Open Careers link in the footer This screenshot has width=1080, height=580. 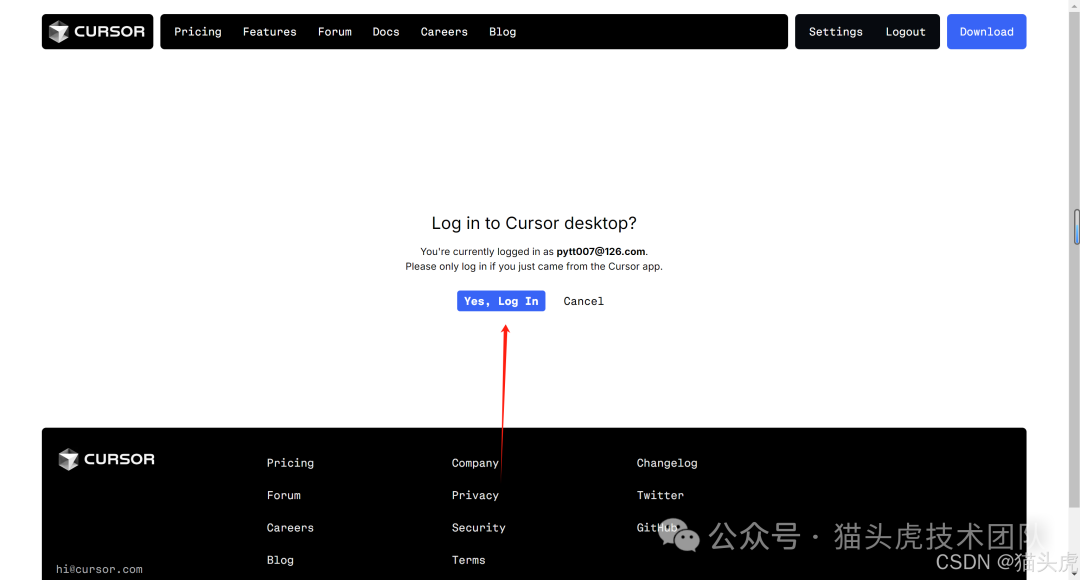point(290,528)
